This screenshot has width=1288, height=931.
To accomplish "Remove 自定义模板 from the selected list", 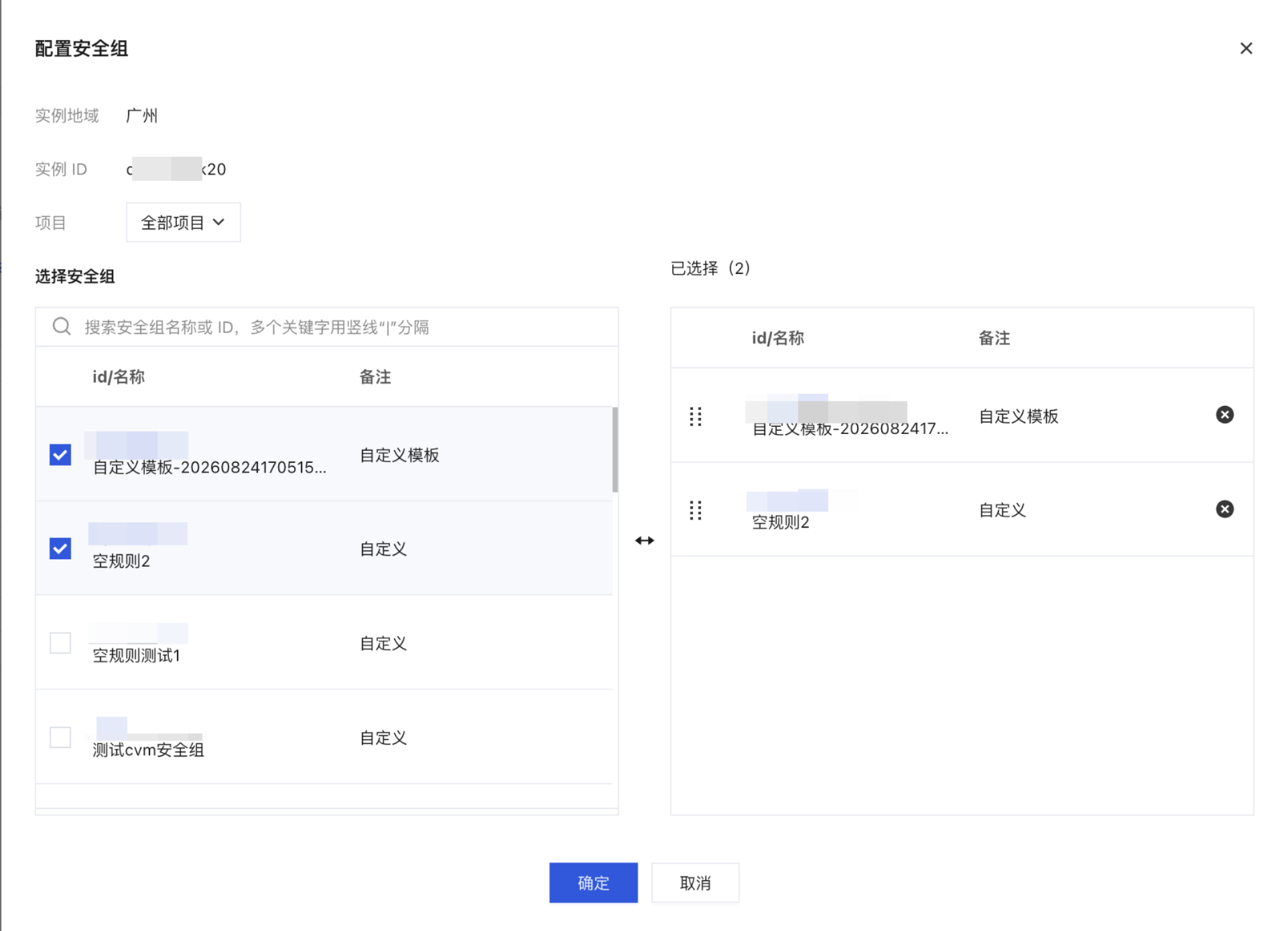I will [1224, 415].
